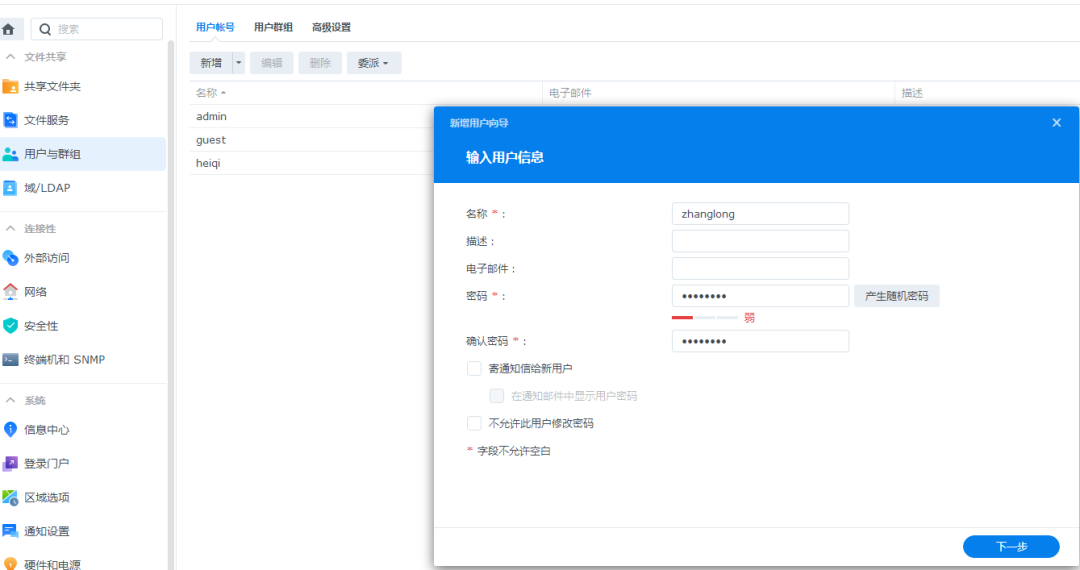Open 文件服务 file services icon
Image resolution: width=1080 pixels, height=570 pixels.
[x=11, y=120]
